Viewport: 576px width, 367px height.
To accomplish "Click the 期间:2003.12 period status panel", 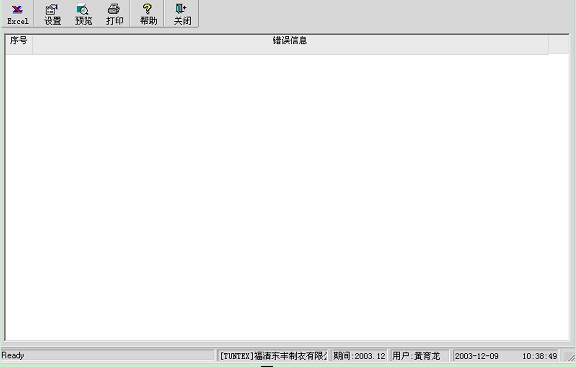I will tap(359, 356).
